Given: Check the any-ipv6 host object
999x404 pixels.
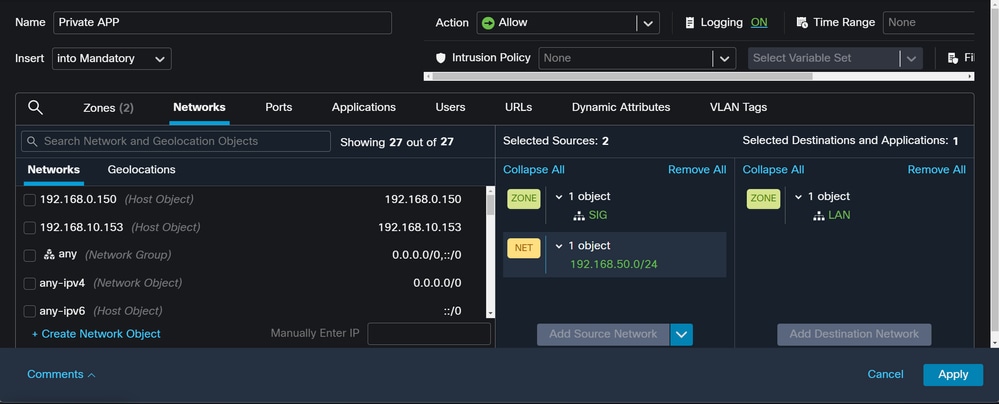Looking at the screenshot, I should coord(29,312).
